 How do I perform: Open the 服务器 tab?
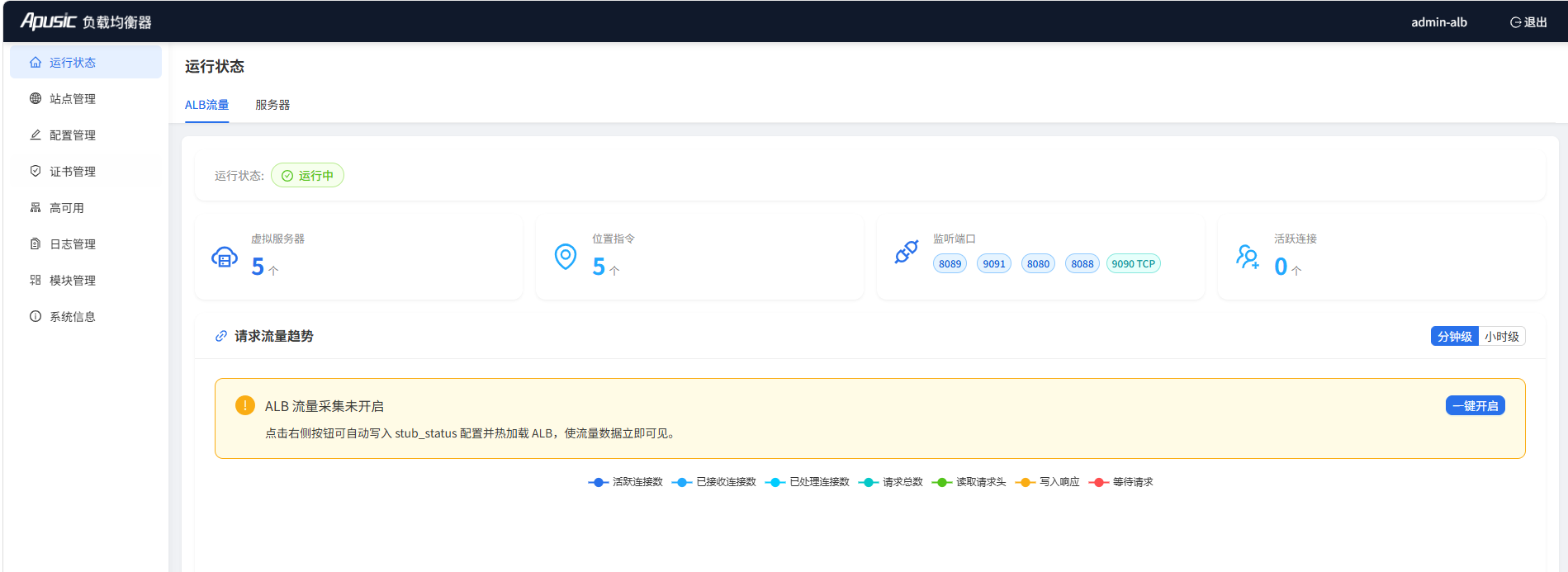click(272, 105)
